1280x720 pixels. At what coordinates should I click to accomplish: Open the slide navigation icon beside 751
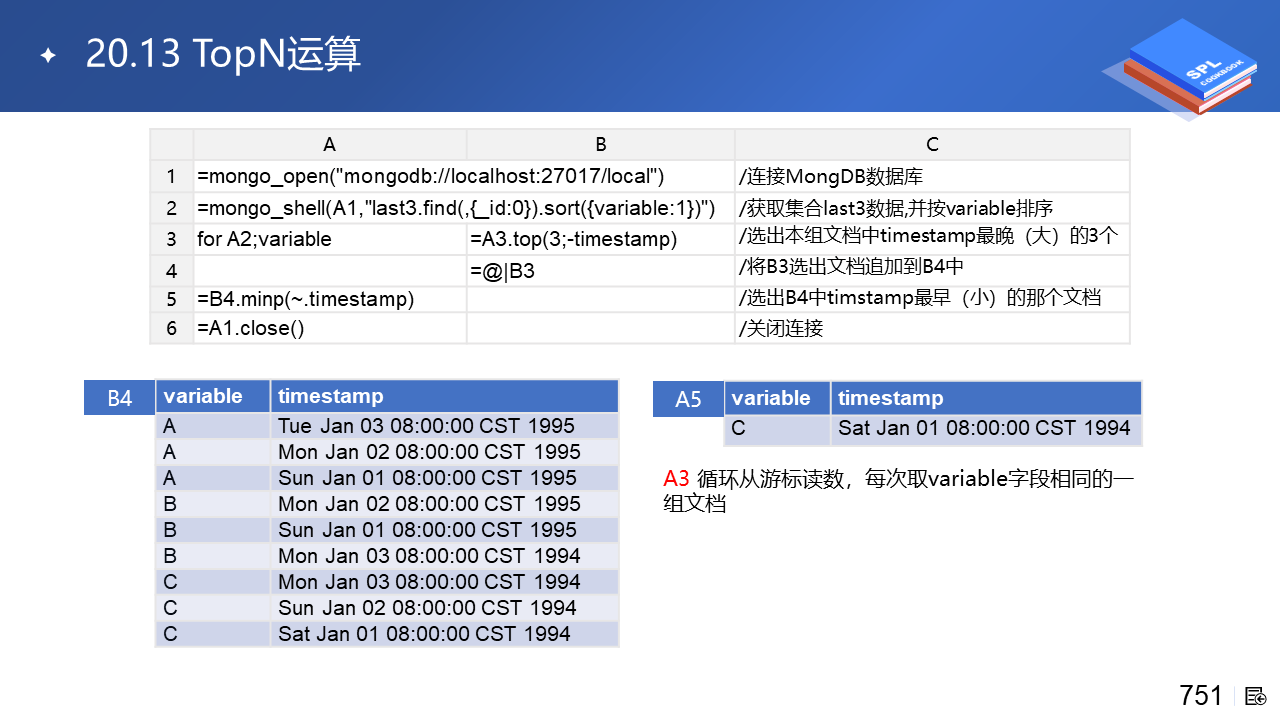click(x=1256, y=696)
